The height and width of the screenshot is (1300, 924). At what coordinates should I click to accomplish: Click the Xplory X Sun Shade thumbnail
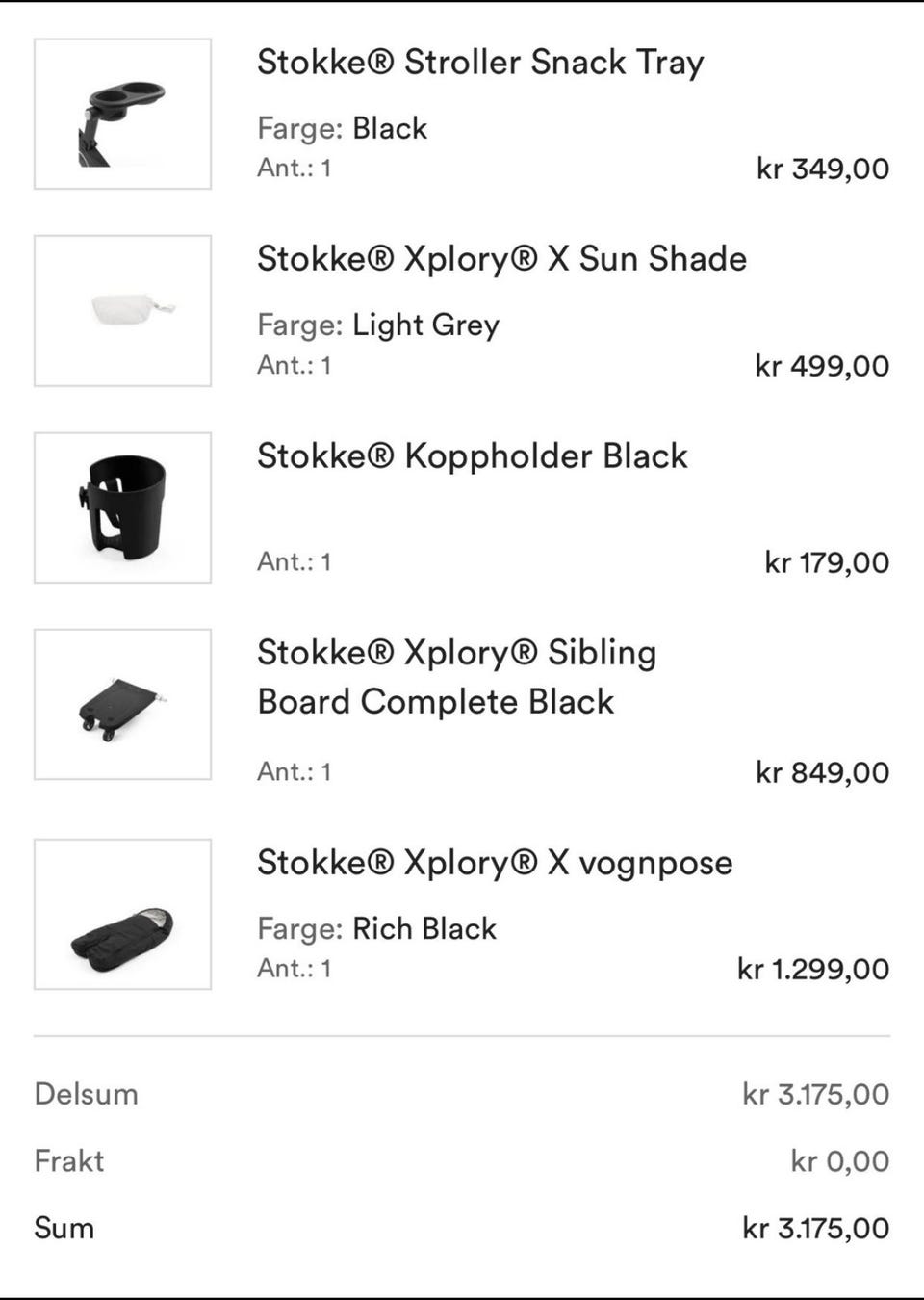coord(122,310)
